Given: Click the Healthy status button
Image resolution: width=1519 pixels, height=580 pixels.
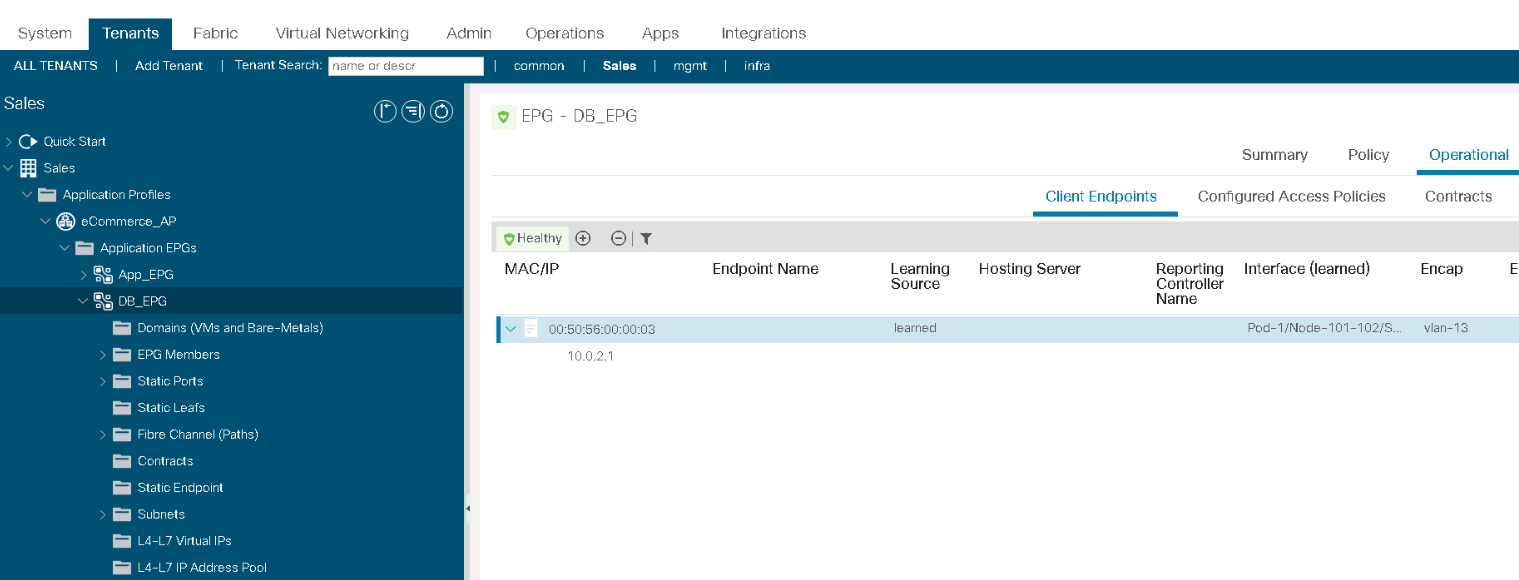Looking at the screenshot, I should (533, 238).
